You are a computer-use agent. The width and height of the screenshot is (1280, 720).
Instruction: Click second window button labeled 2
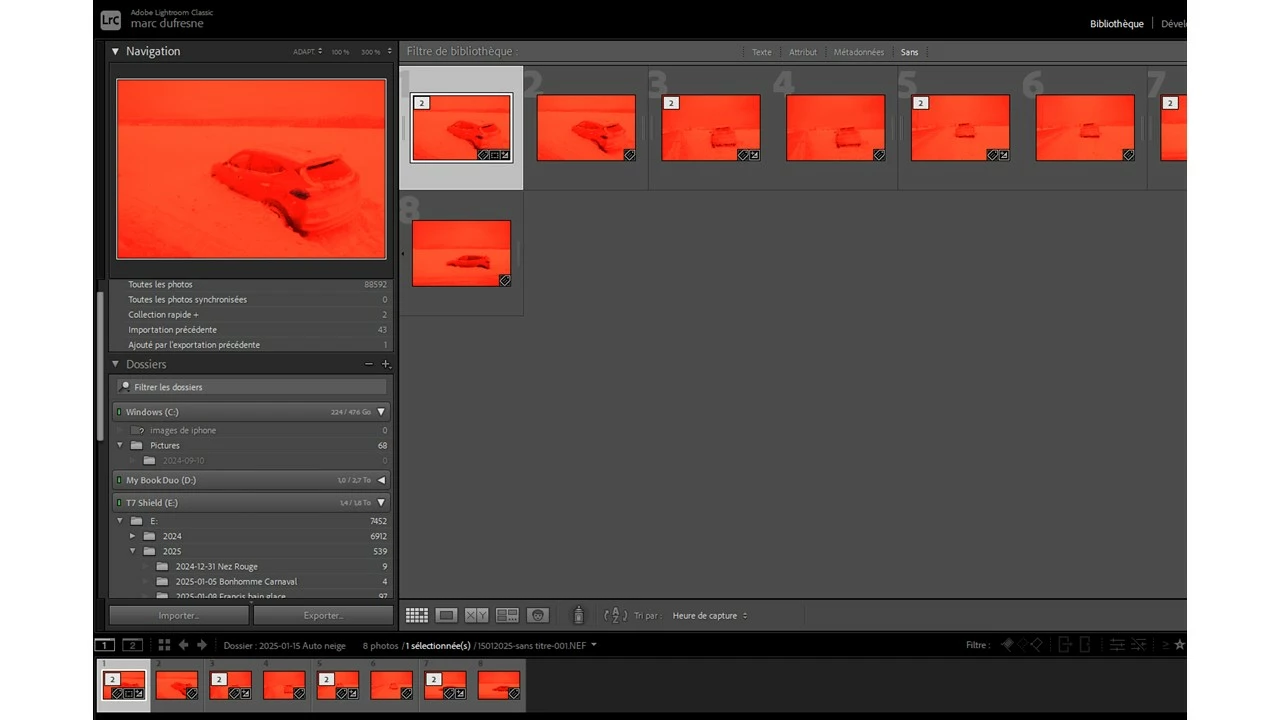(132, 645)
